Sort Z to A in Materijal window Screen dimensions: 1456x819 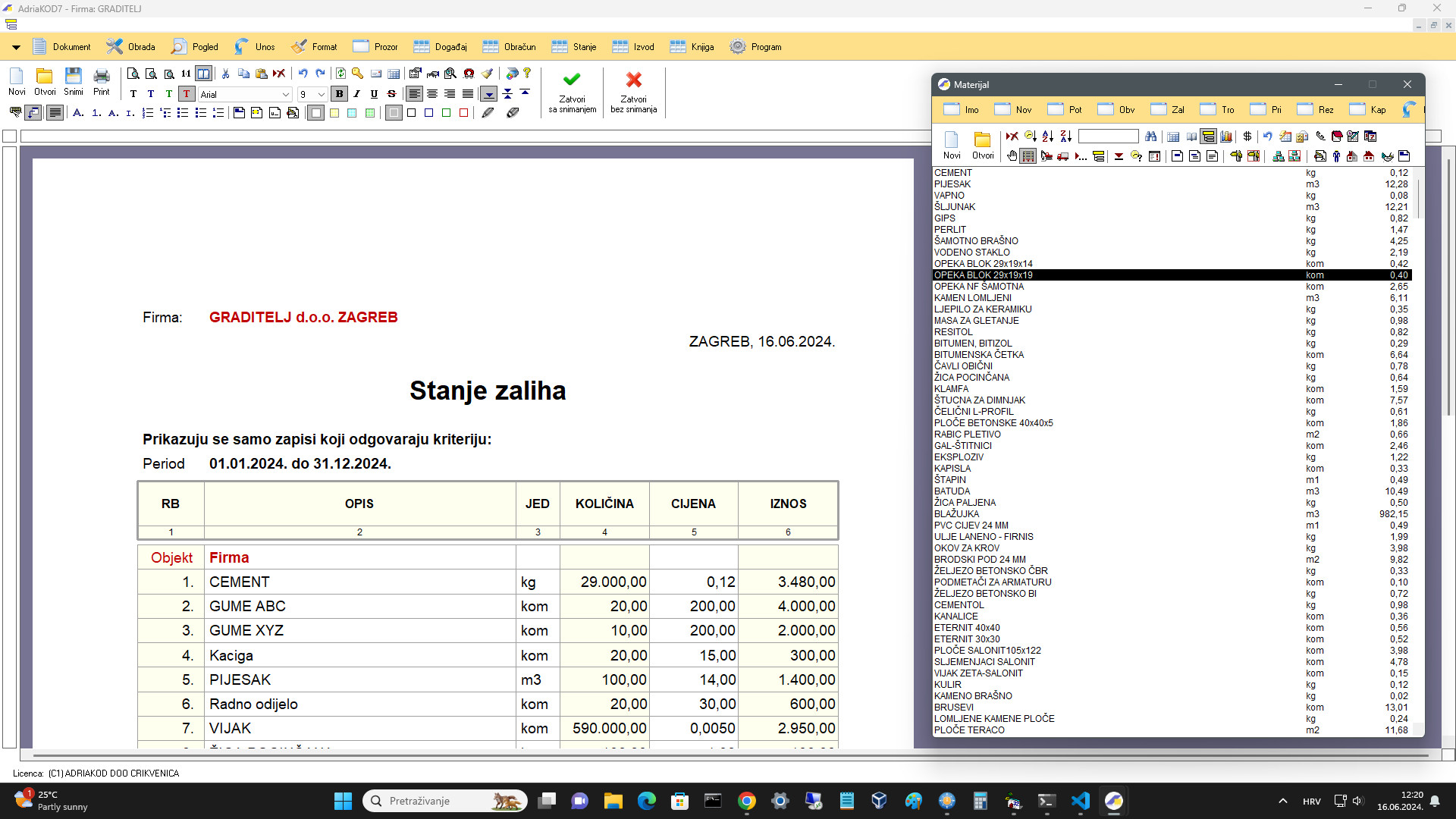point(1065,136)
